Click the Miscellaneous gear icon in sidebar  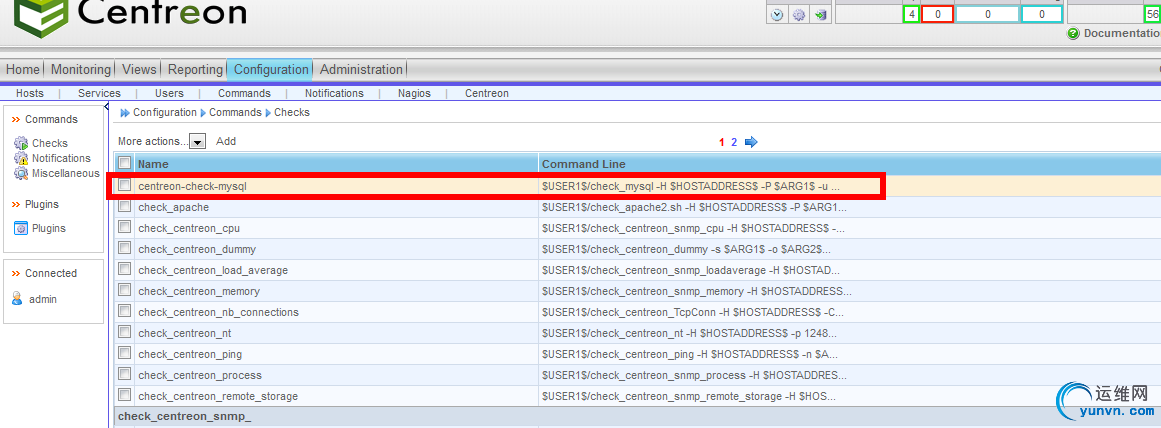pos(21,173)
